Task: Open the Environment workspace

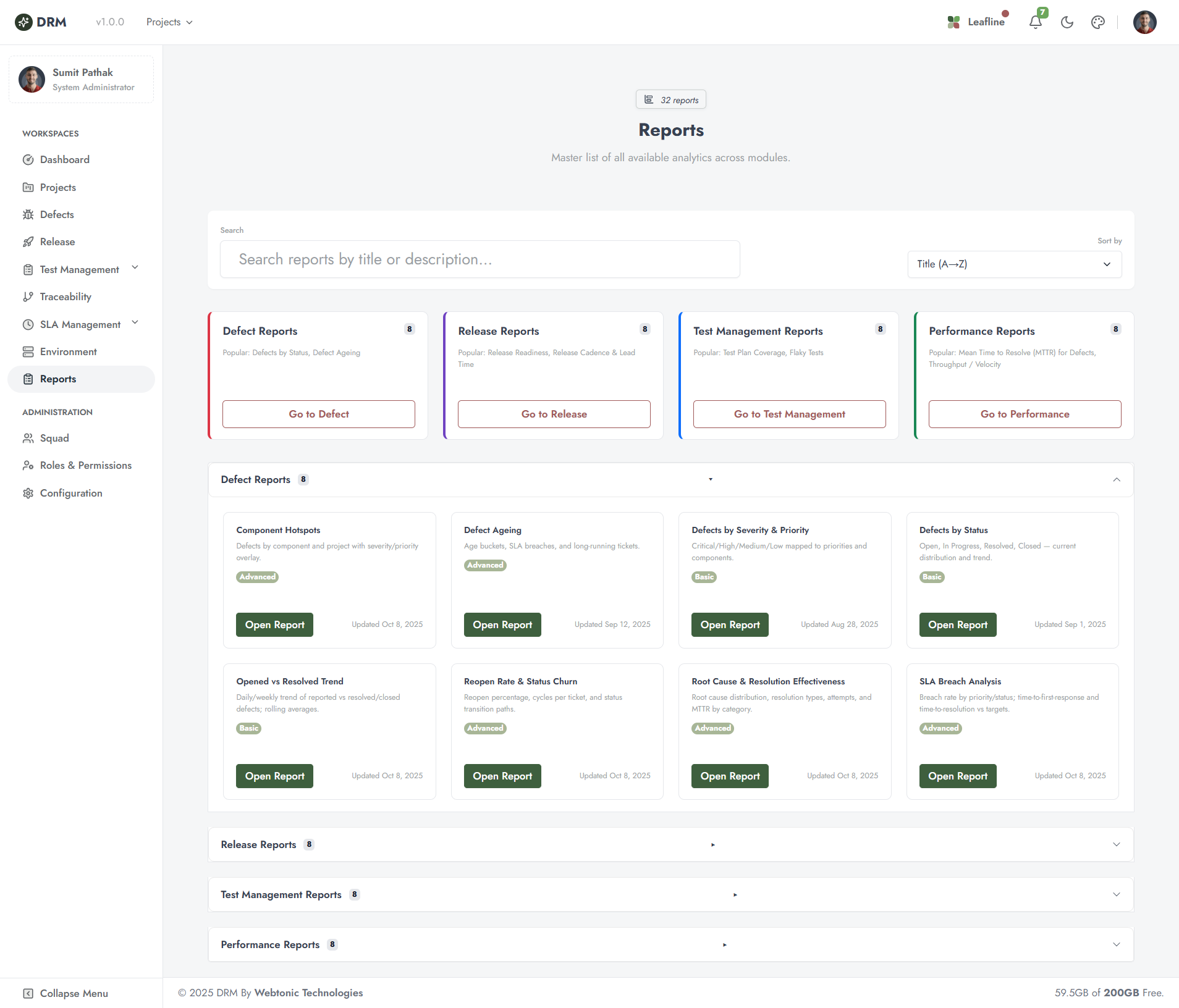Action: 68,351
